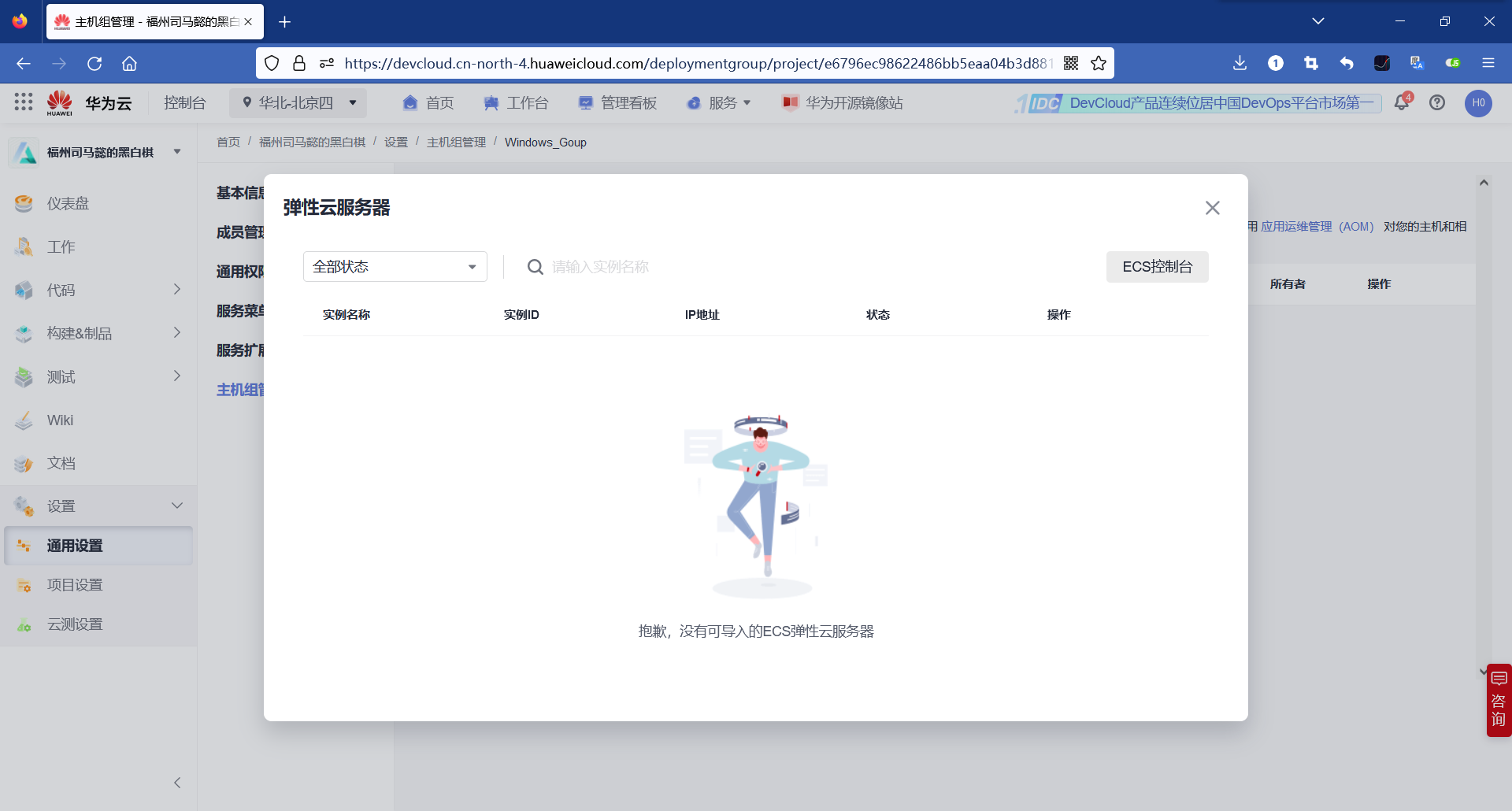This screenshot has height=811, width=1512.
Task: Open the 全部状态 status dropdown
Action: [x=395, y=266]
